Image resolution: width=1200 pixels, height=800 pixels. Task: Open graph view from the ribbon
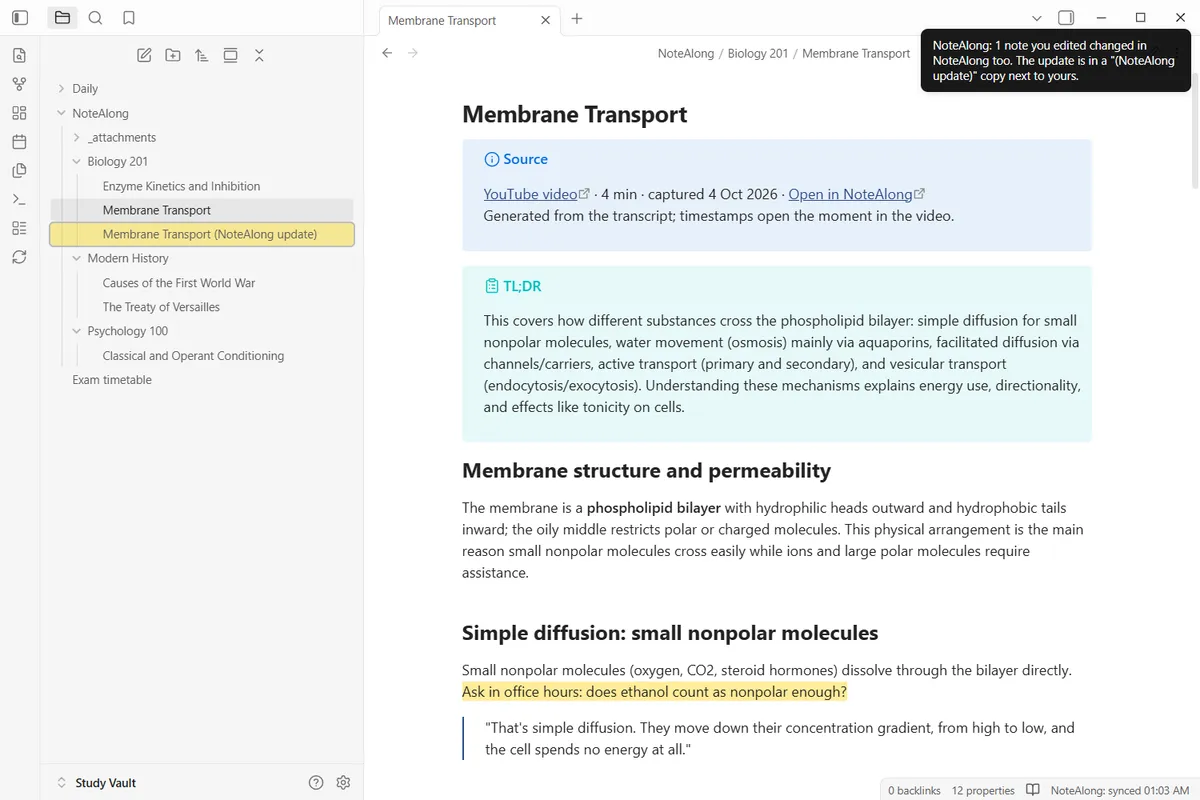tap(19, 85)
